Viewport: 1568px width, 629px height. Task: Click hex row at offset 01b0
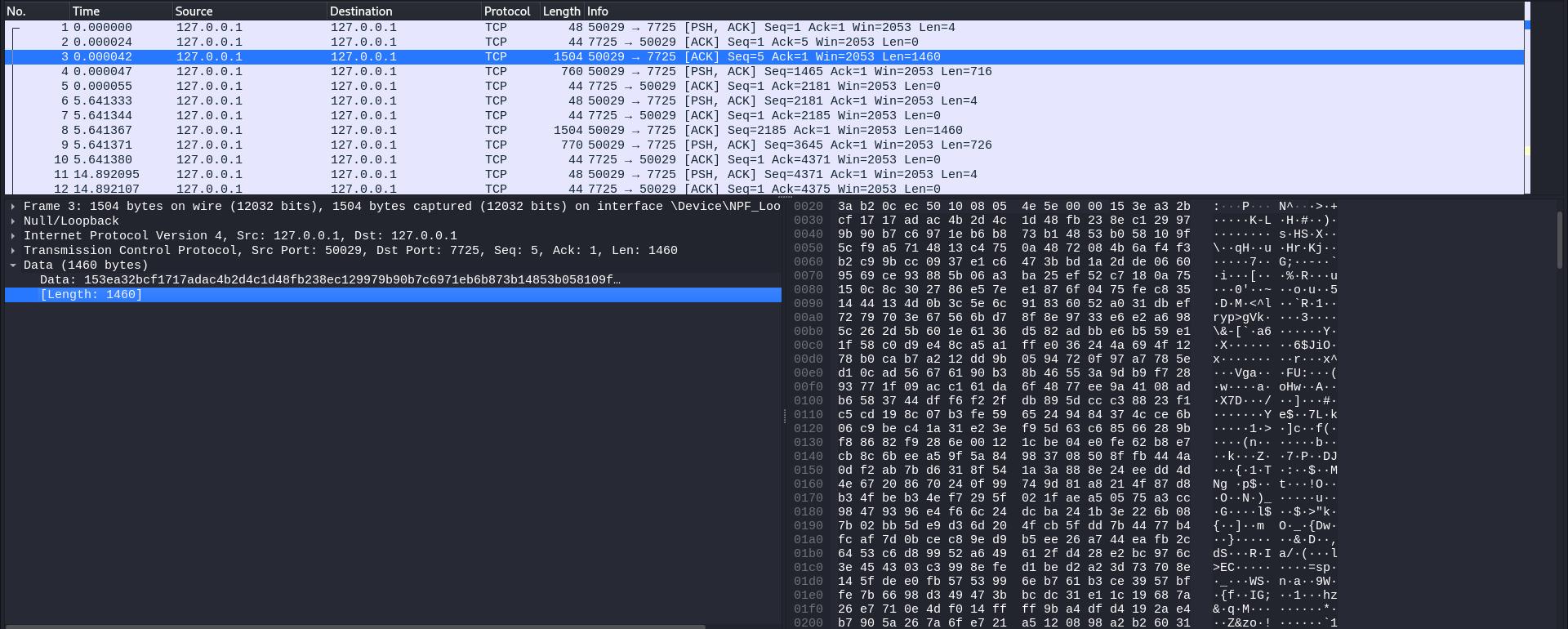click(x=1014, y=554)
